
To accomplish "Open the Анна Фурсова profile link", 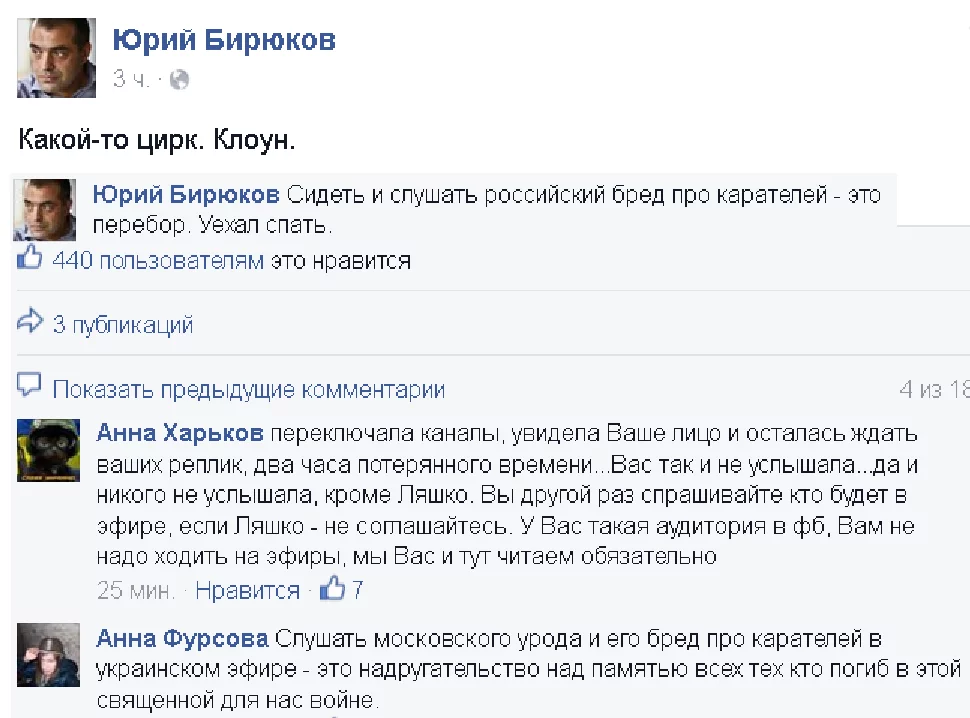I will [182, 639].
